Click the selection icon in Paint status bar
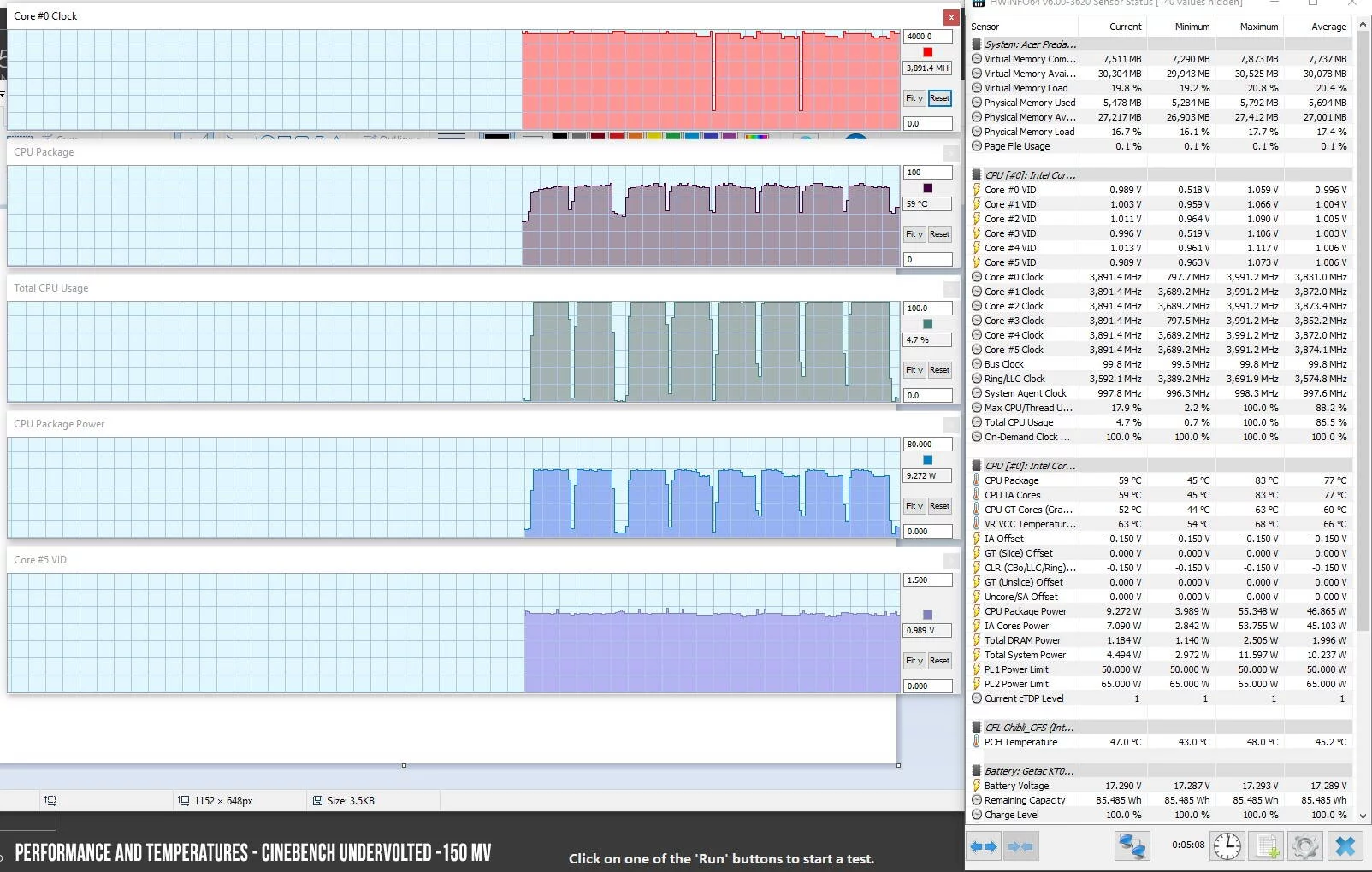Screen dimensions: 1372x872 coord(50,801)
